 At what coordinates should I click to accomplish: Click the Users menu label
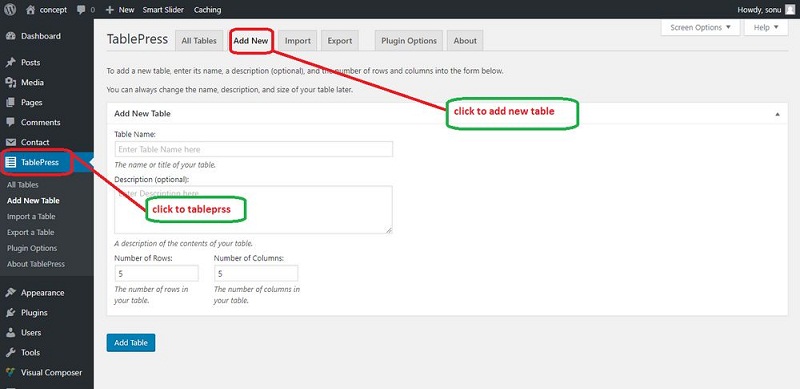(x=31, y=332)
